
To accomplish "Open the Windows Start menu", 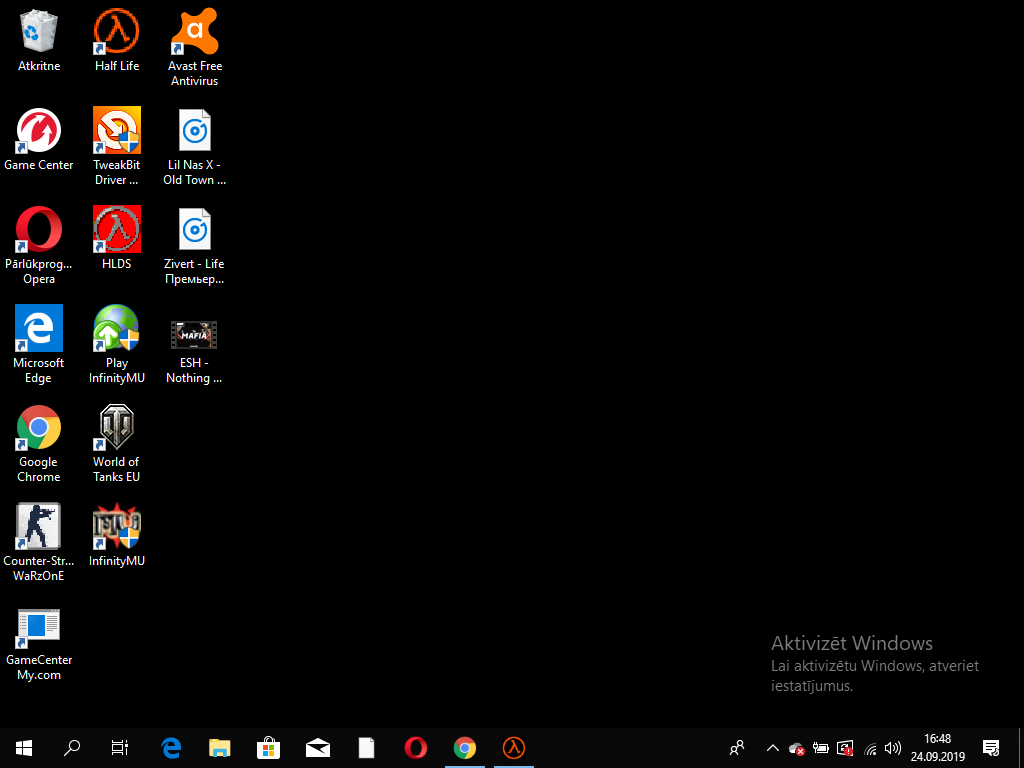I will click(24, 748).
